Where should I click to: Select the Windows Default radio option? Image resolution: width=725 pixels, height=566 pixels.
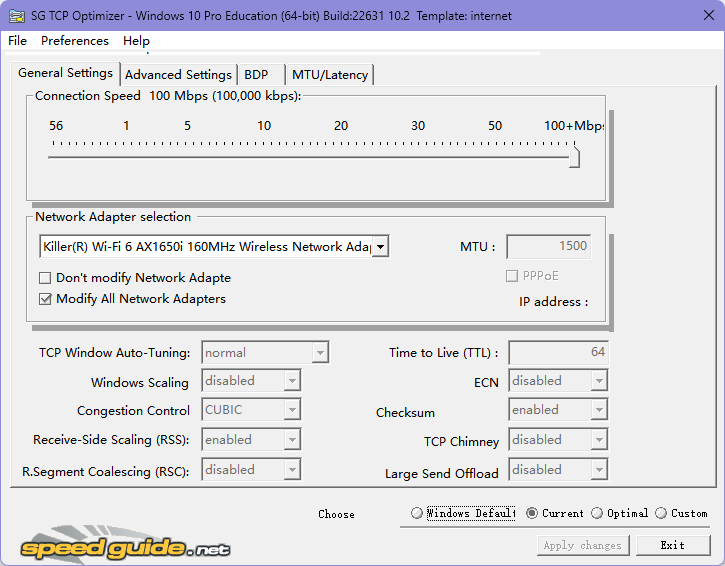pyautogui.click(x=417, y=513)
